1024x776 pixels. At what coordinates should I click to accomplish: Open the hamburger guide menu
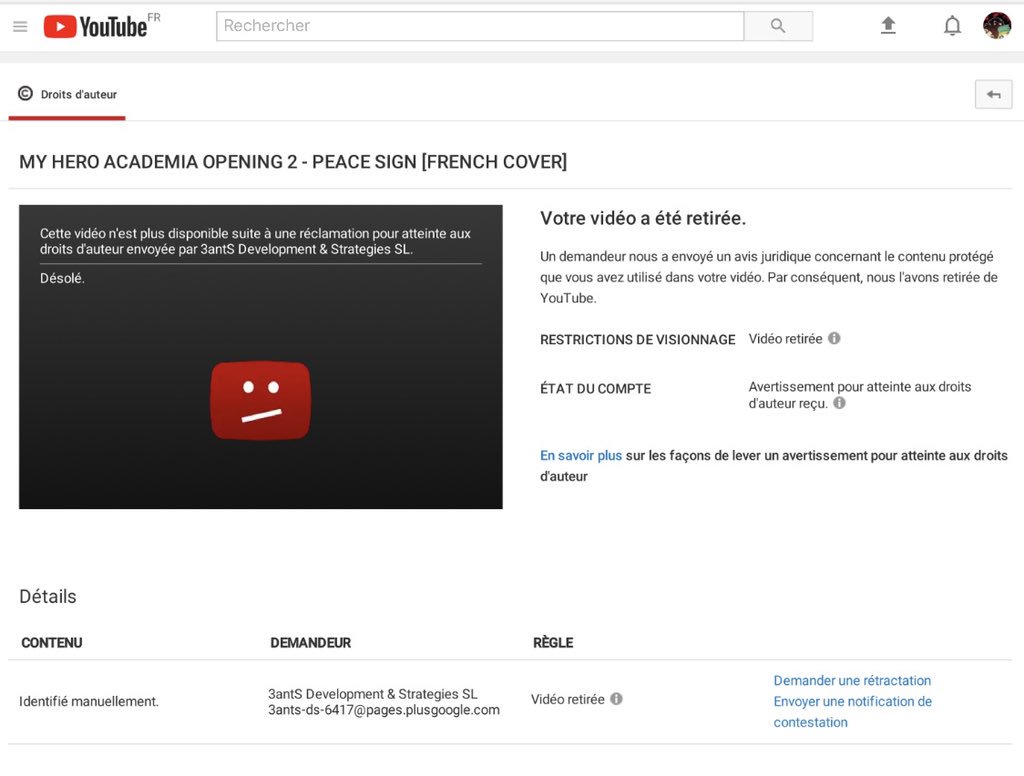(x=20, y=26)
